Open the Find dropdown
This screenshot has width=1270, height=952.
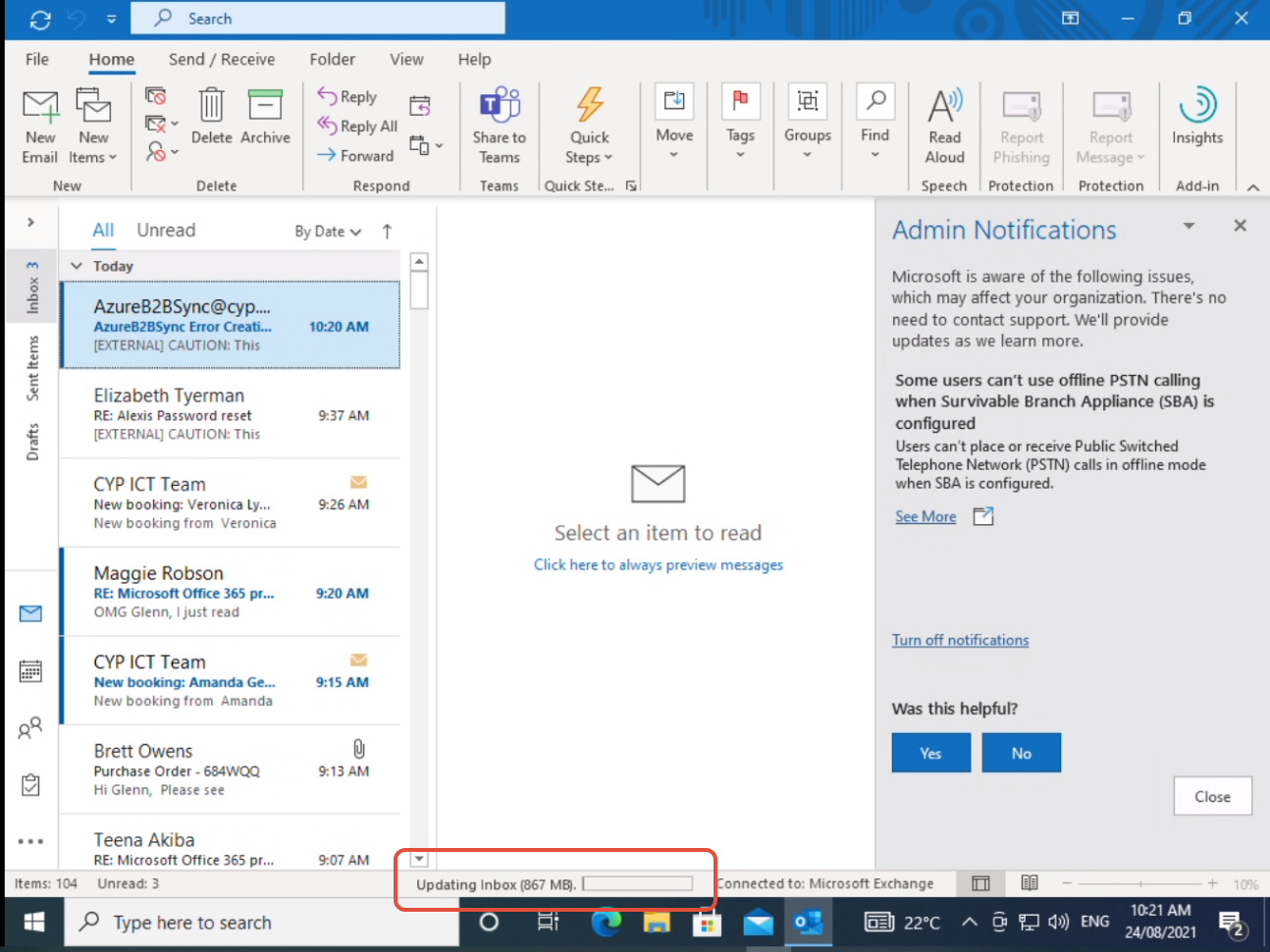tap(874, 123)
